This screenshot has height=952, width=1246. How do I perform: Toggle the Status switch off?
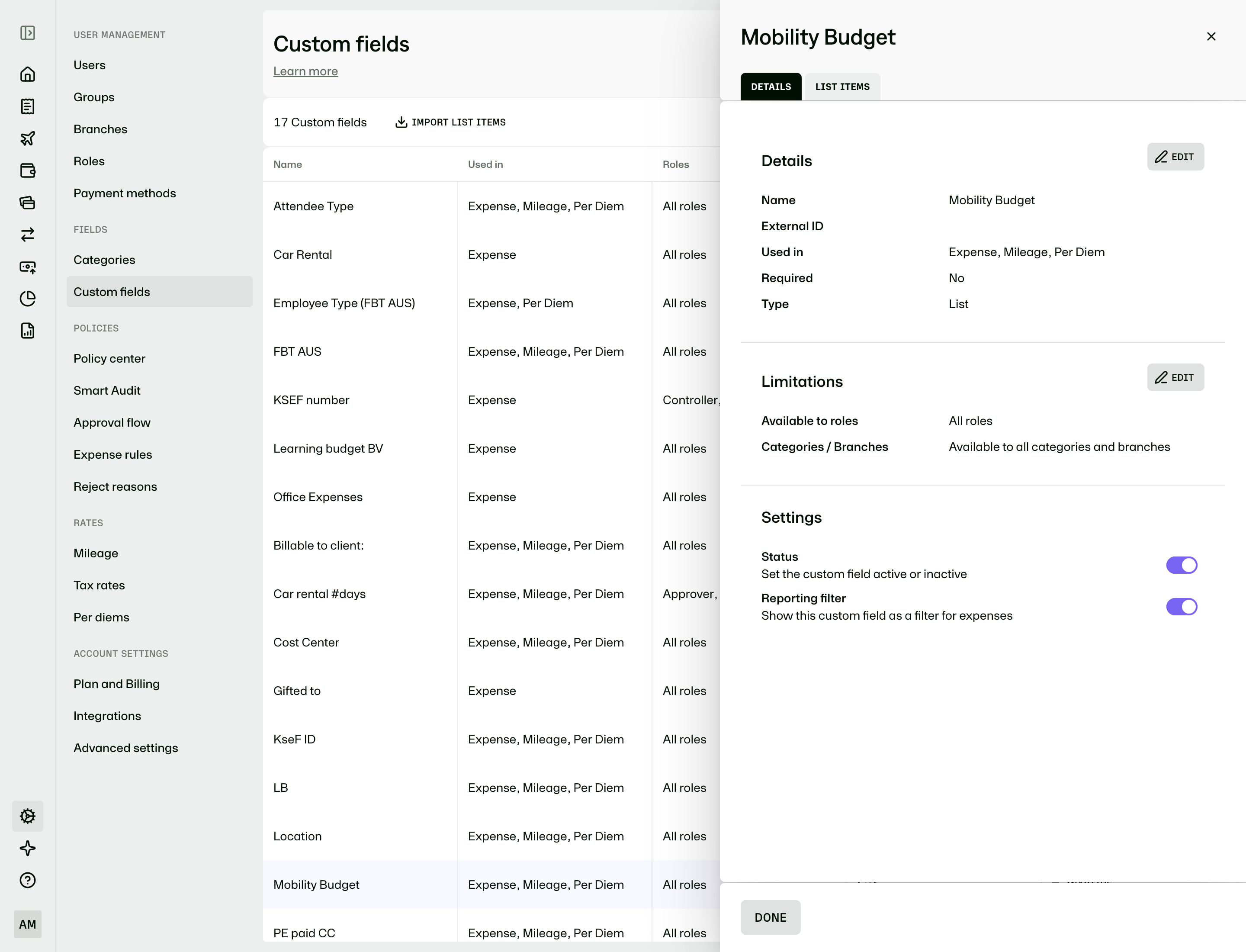[x=1182, y=565]
